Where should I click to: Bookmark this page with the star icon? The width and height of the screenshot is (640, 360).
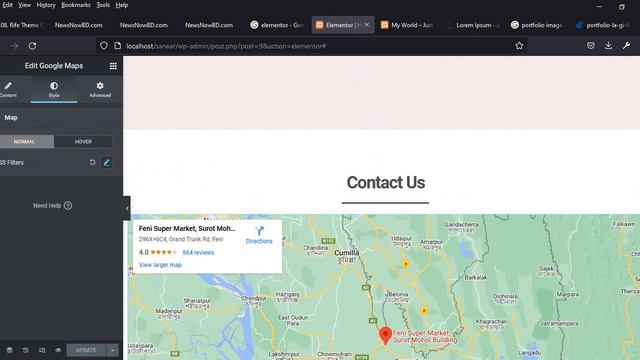point(519,46)
